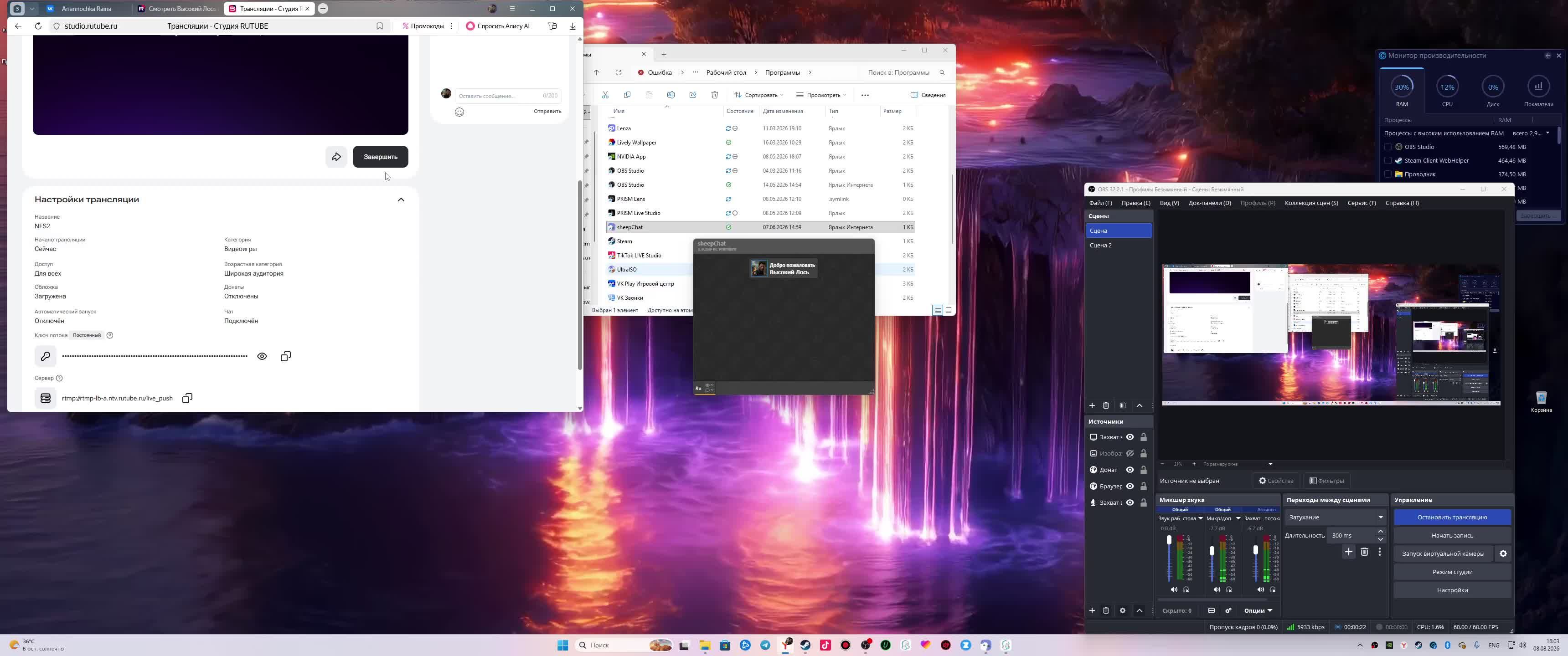
Task: Click the Windows Start button
Action: pyautogui.click(x=562, y=645)
